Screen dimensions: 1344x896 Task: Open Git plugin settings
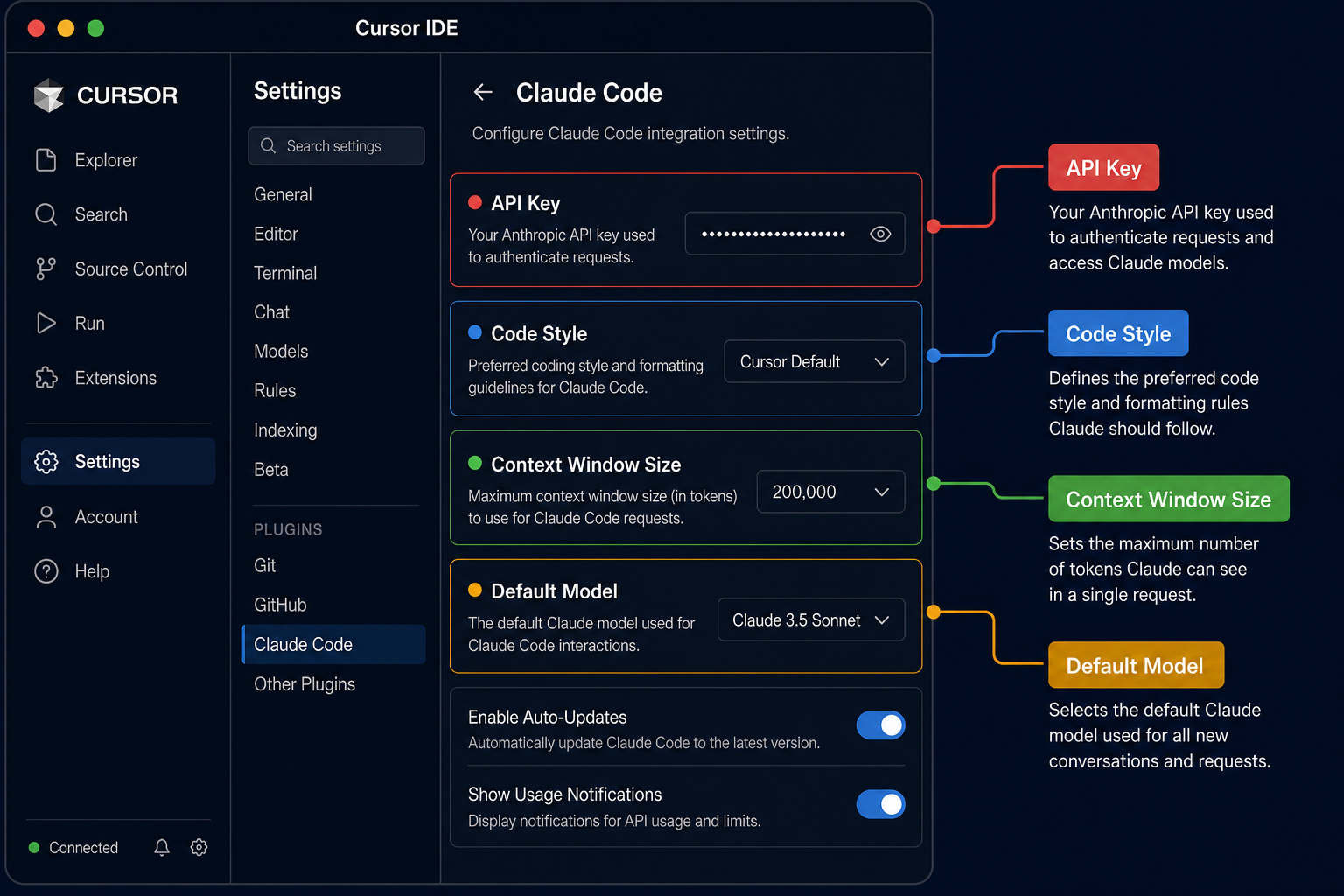point(264,565)
